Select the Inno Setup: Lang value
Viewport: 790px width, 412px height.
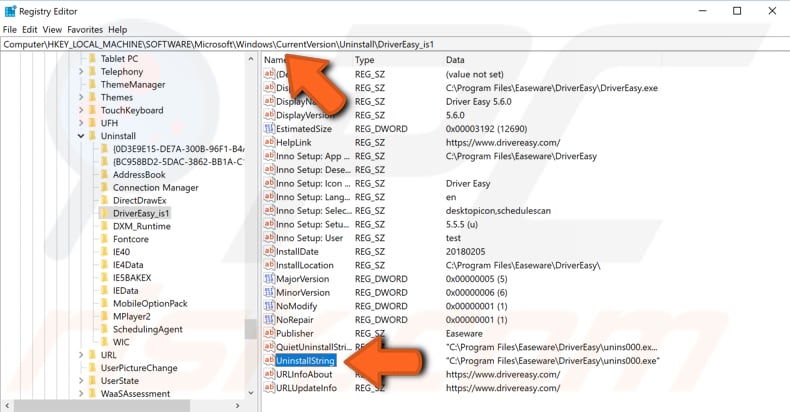[x=313, y=197]
